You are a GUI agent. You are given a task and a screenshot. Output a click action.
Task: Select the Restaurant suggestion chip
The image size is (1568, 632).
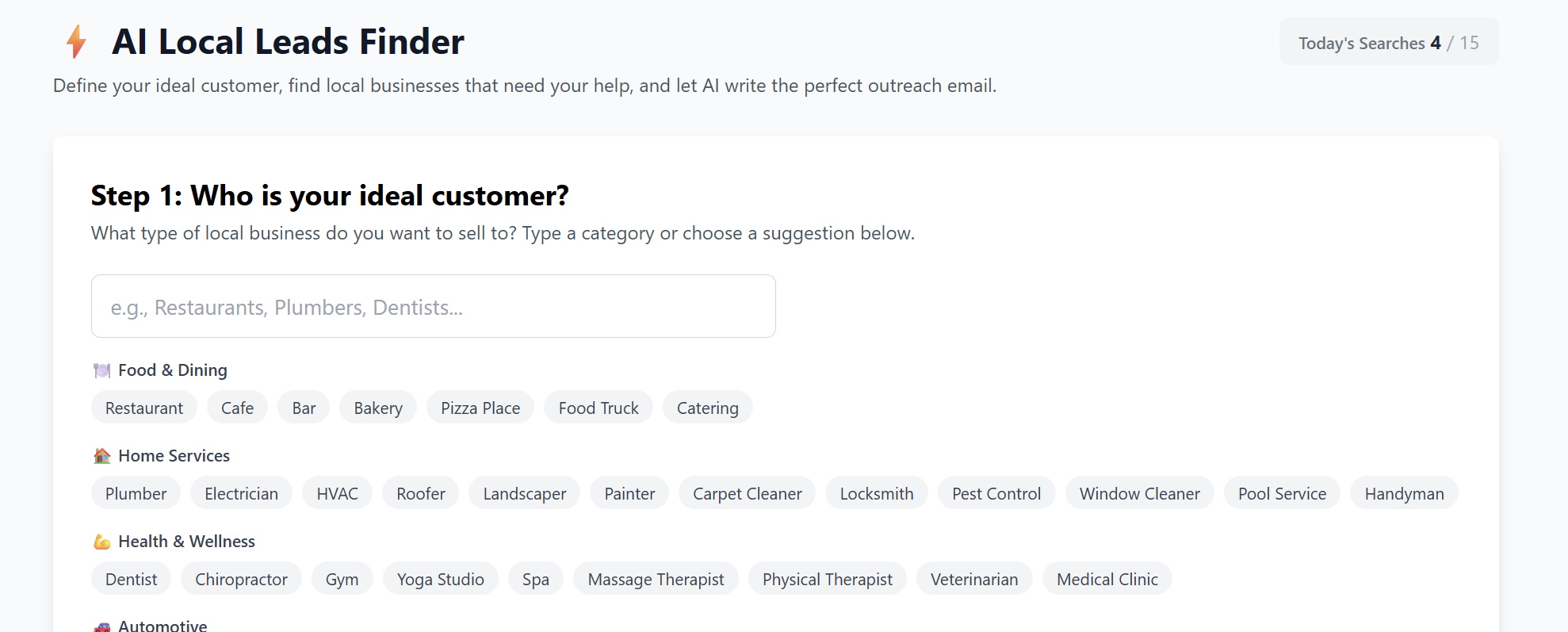[x=144, y=408]
